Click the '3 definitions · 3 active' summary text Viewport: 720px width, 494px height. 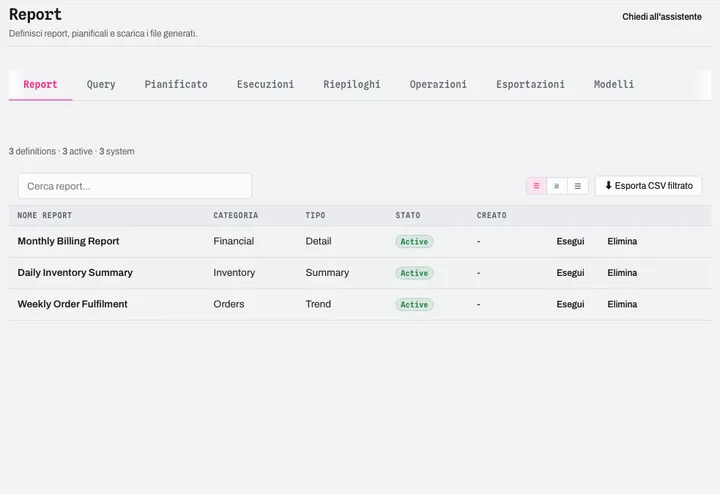point(51,152)
